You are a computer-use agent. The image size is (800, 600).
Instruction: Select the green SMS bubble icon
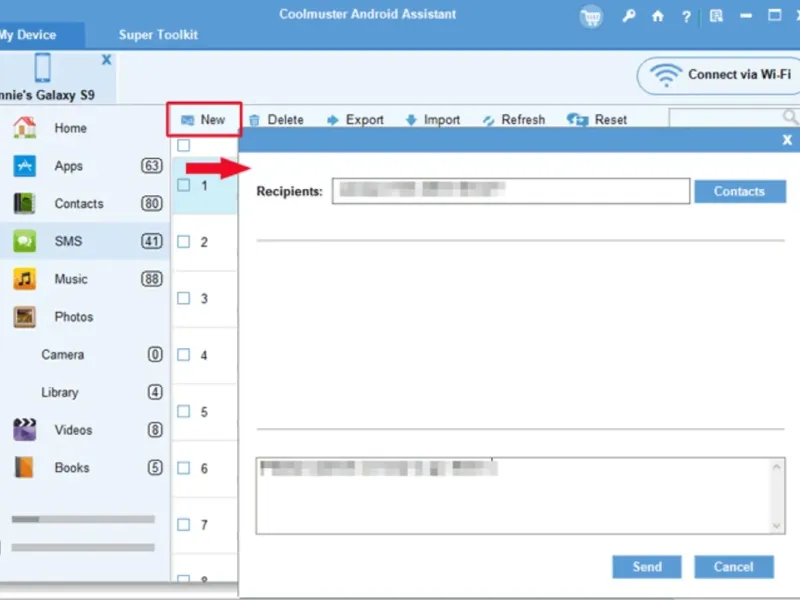[x=24, y=241]
